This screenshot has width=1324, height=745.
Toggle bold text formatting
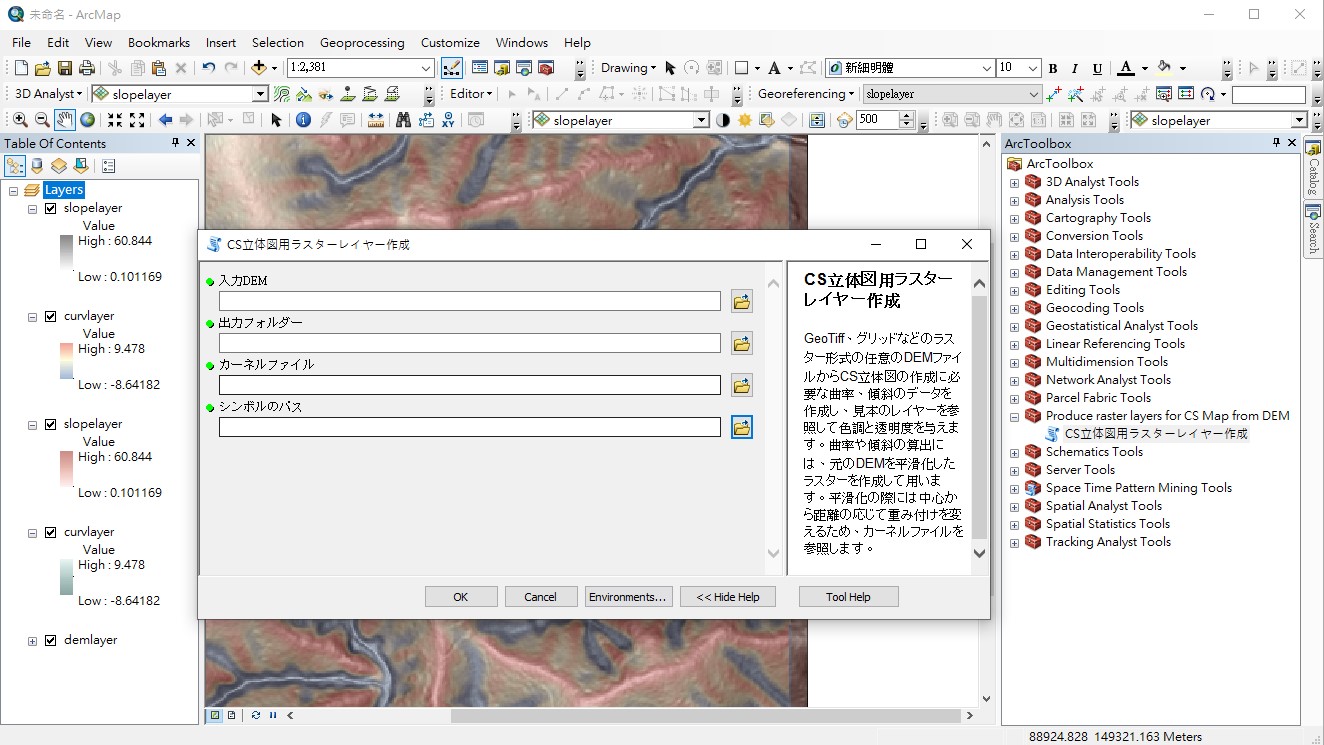1053,68
